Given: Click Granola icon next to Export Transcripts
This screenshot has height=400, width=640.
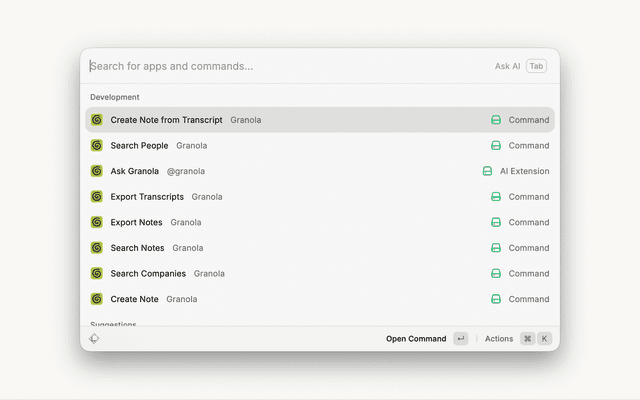Looking at the screenshot, I should [x=97, y=197].
